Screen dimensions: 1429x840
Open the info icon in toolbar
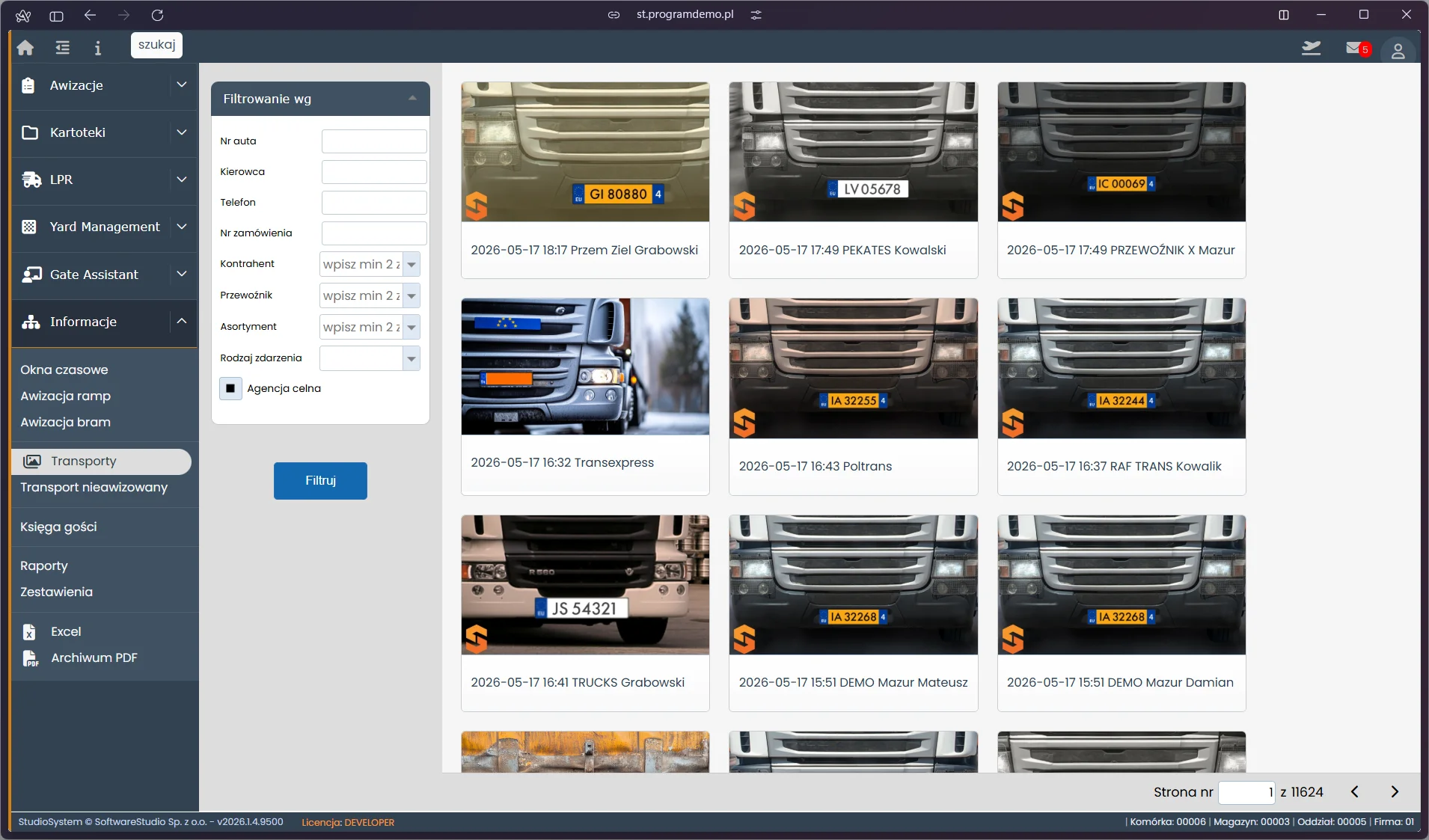point(97,48)
